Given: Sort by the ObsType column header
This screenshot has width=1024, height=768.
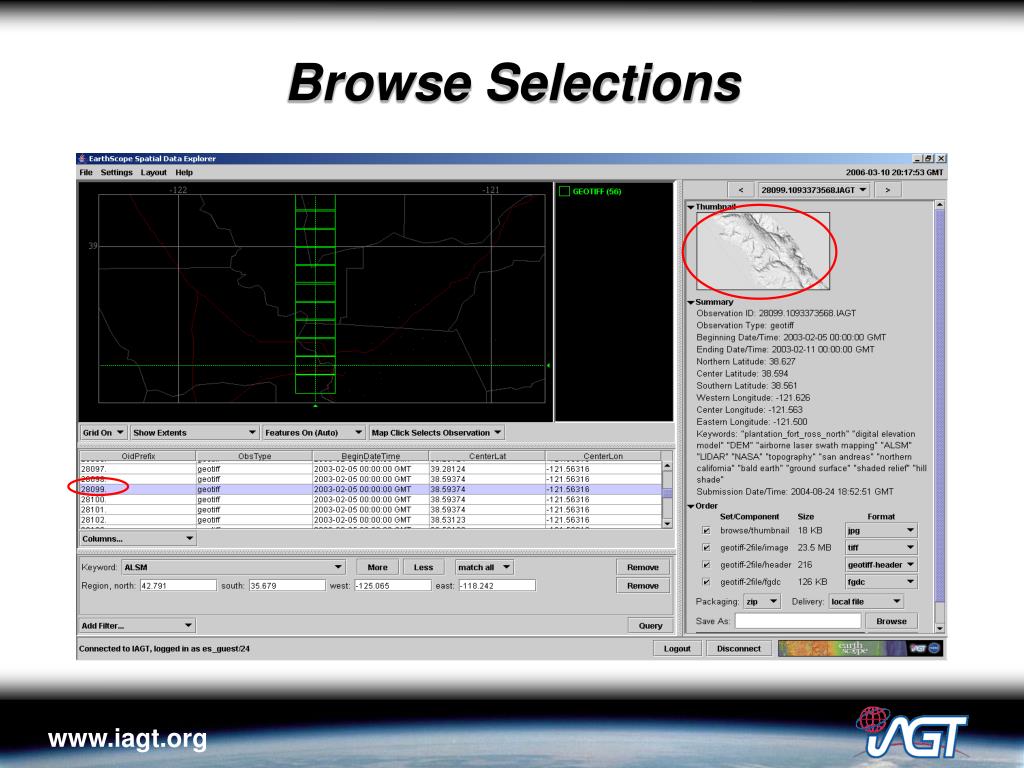Looking at the screenshot, I should pos(254,456).
